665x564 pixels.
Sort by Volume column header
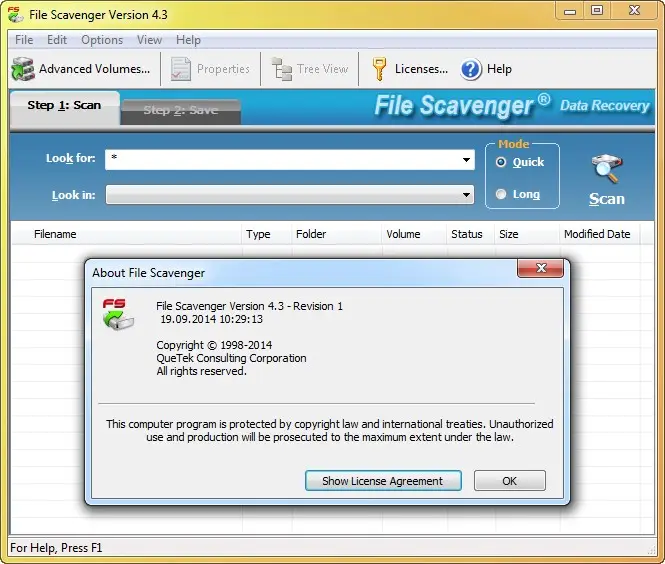click(x=414, y=234)
